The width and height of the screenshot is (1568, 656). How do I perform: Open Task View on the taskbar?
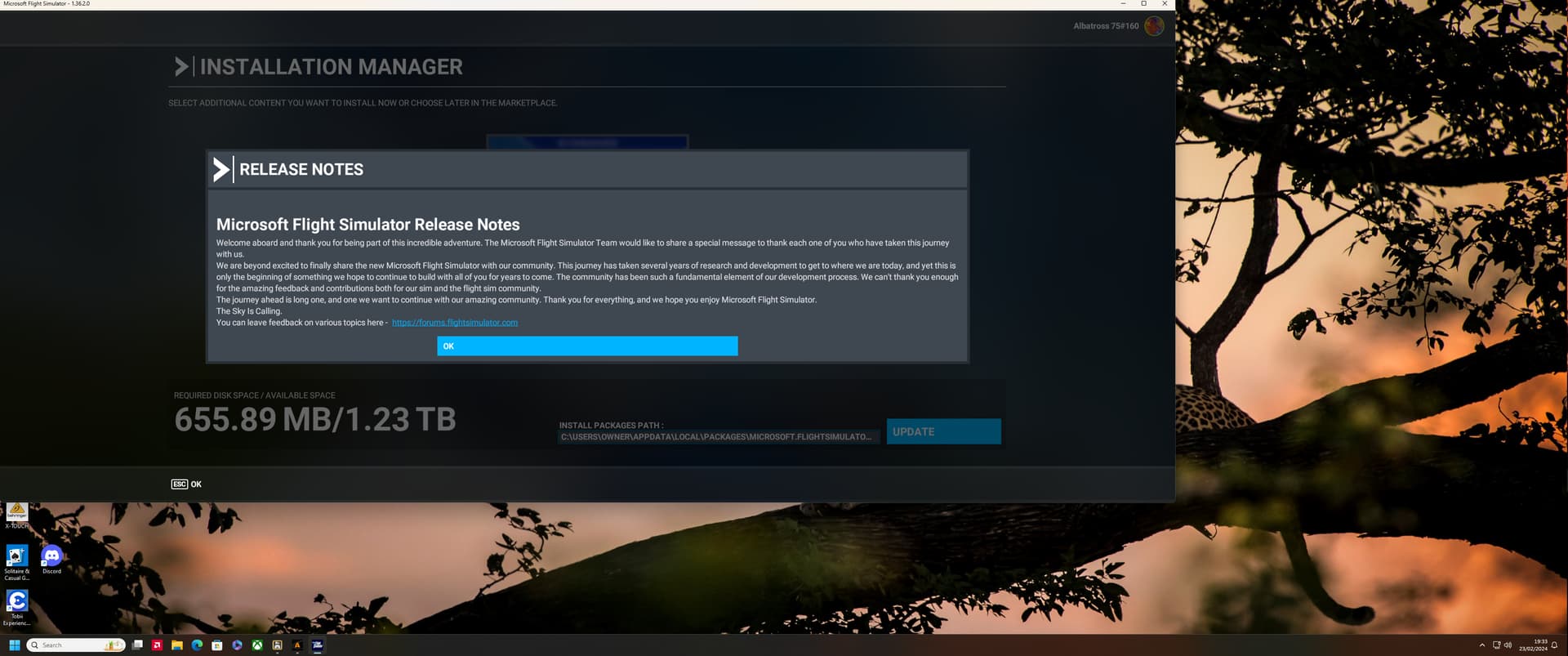[137, 645]
